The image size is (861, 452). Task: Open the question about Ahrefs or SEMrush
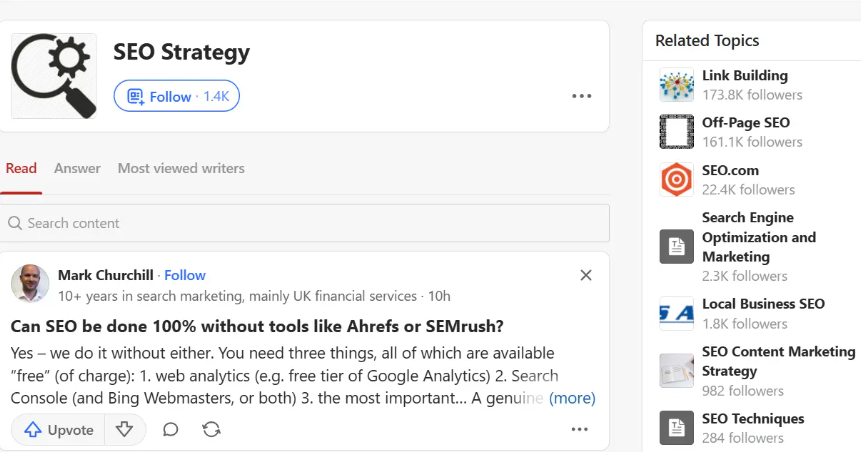pyautogui.click(x=257, y=326)
